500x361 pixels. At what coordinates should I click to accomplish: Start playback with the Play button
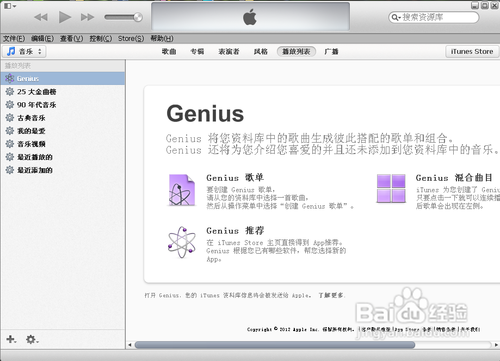65,17
